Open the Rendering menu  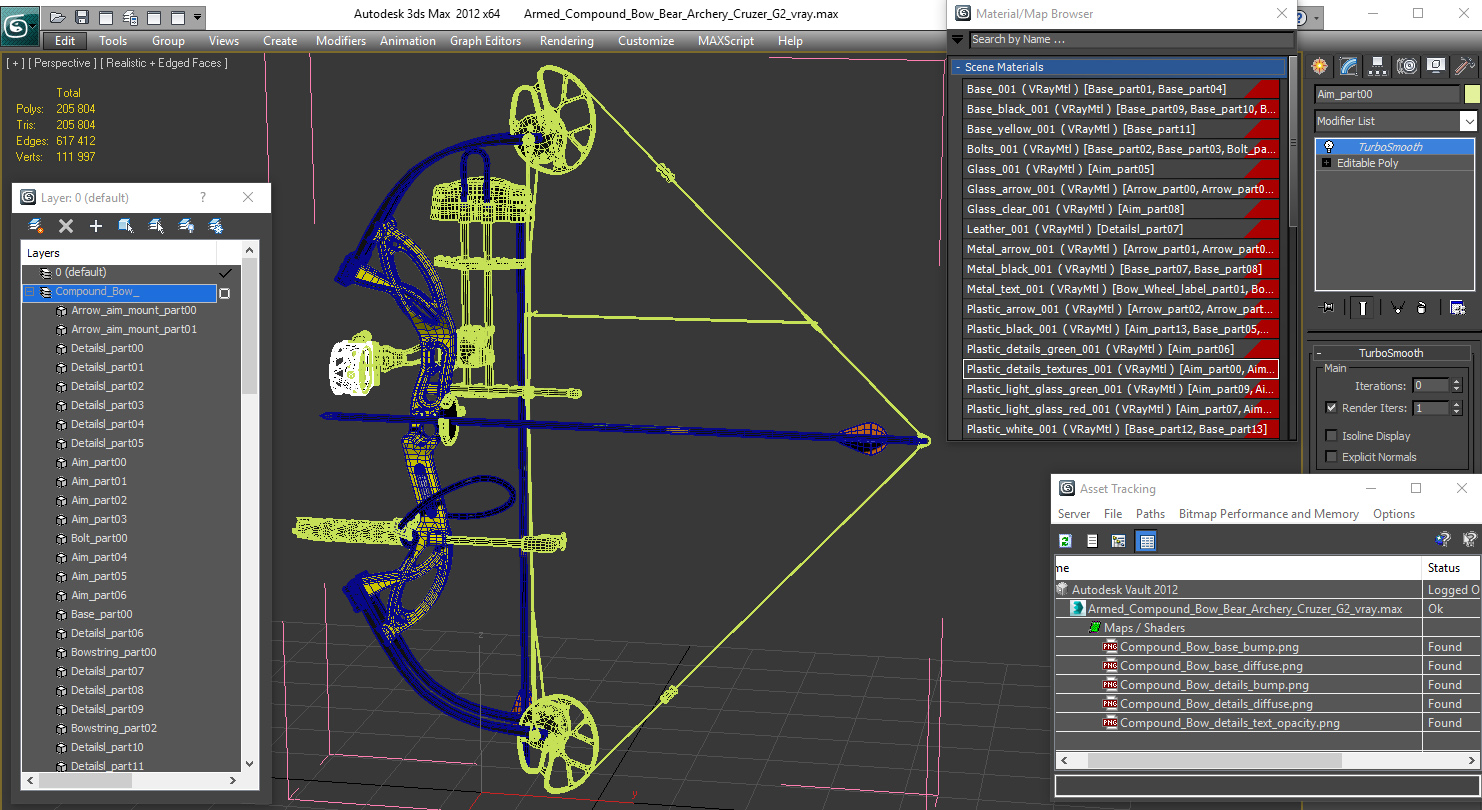tap(566, 41)
